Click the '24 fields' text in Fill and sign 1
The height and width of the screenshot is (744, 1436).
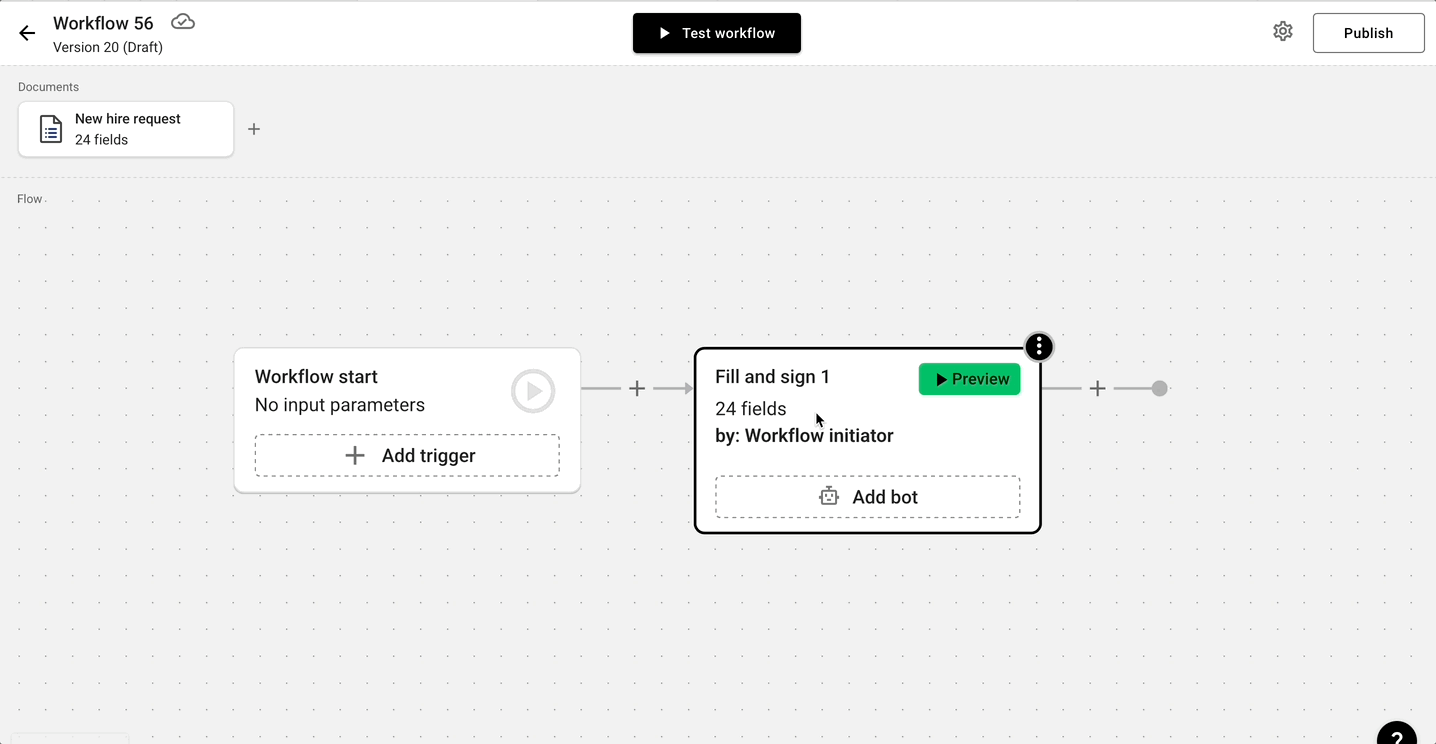click(751, 409)
